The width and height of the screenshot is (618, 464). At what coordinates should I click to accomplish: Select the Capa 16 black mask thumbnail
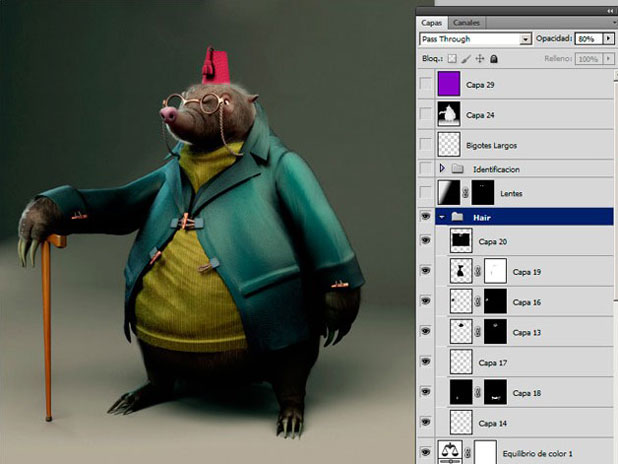495,301
